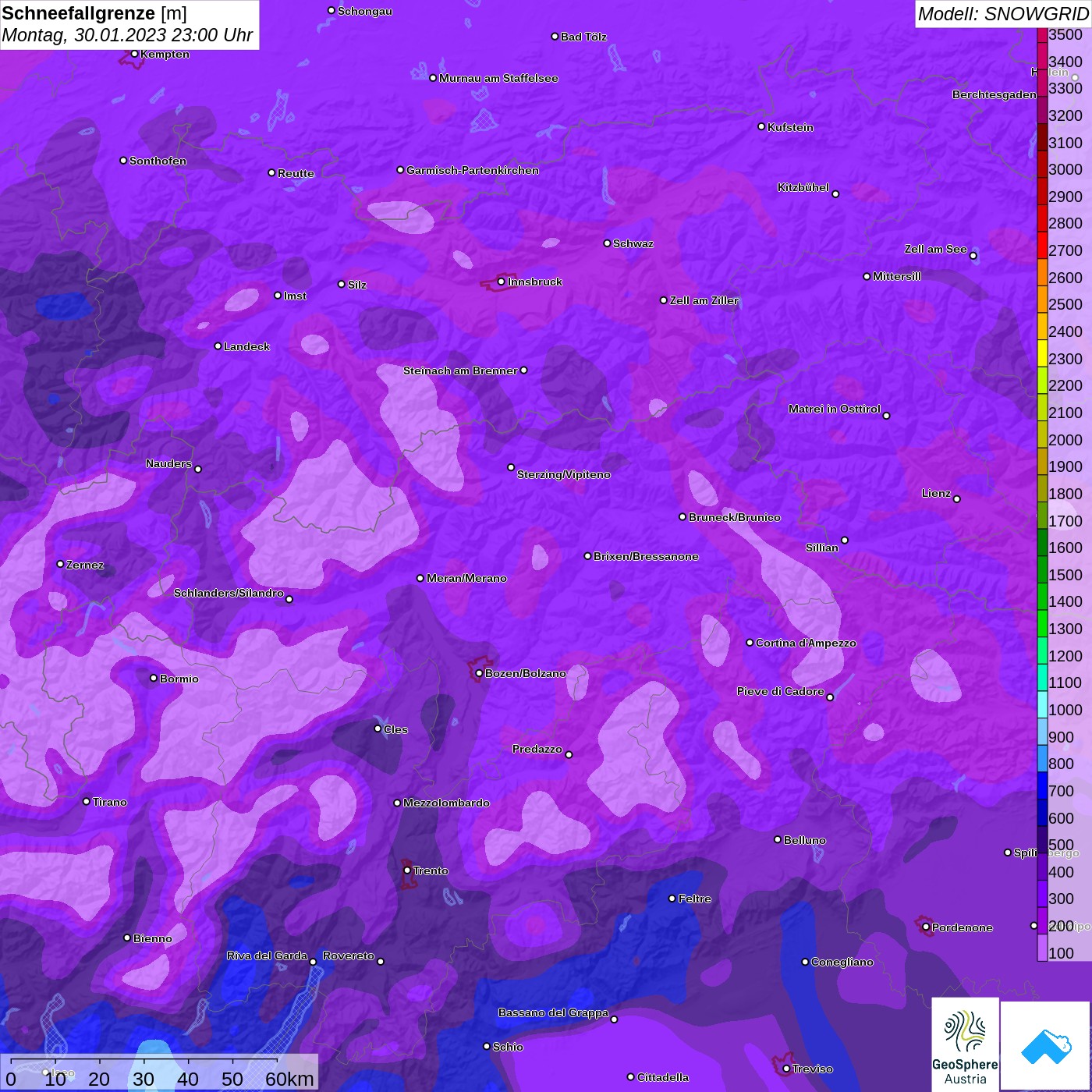
Task: Click the Landeck marker dot
Action: coord(218,346)
